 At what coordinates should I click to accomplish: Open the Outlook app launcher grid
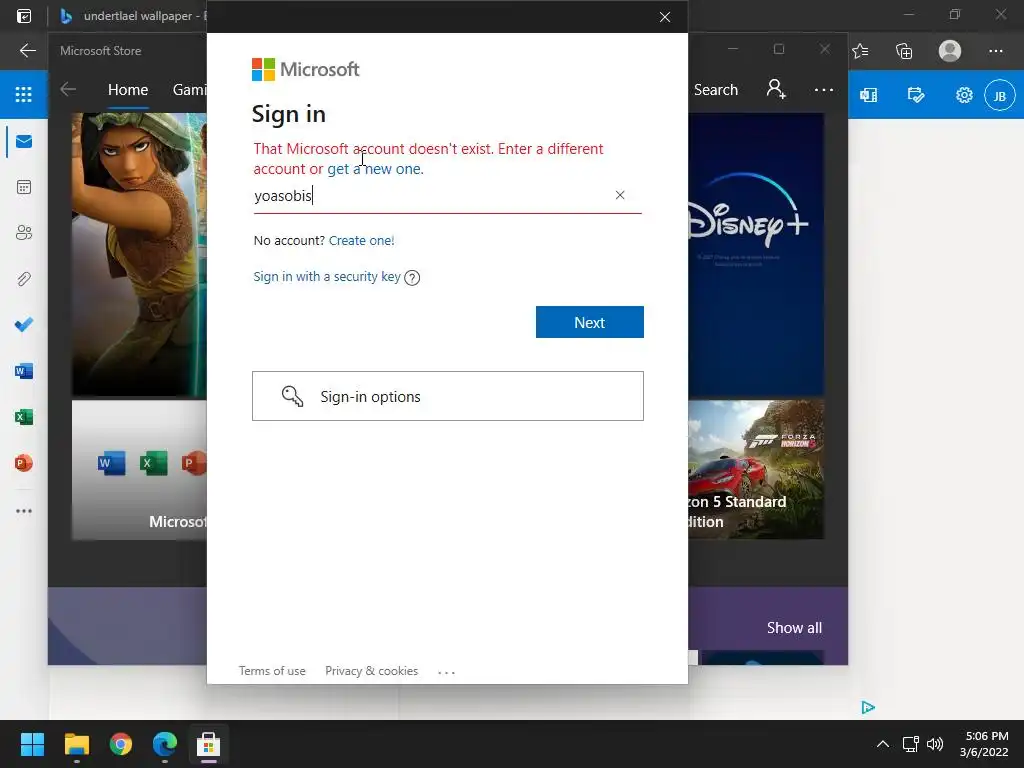[24, 95]
